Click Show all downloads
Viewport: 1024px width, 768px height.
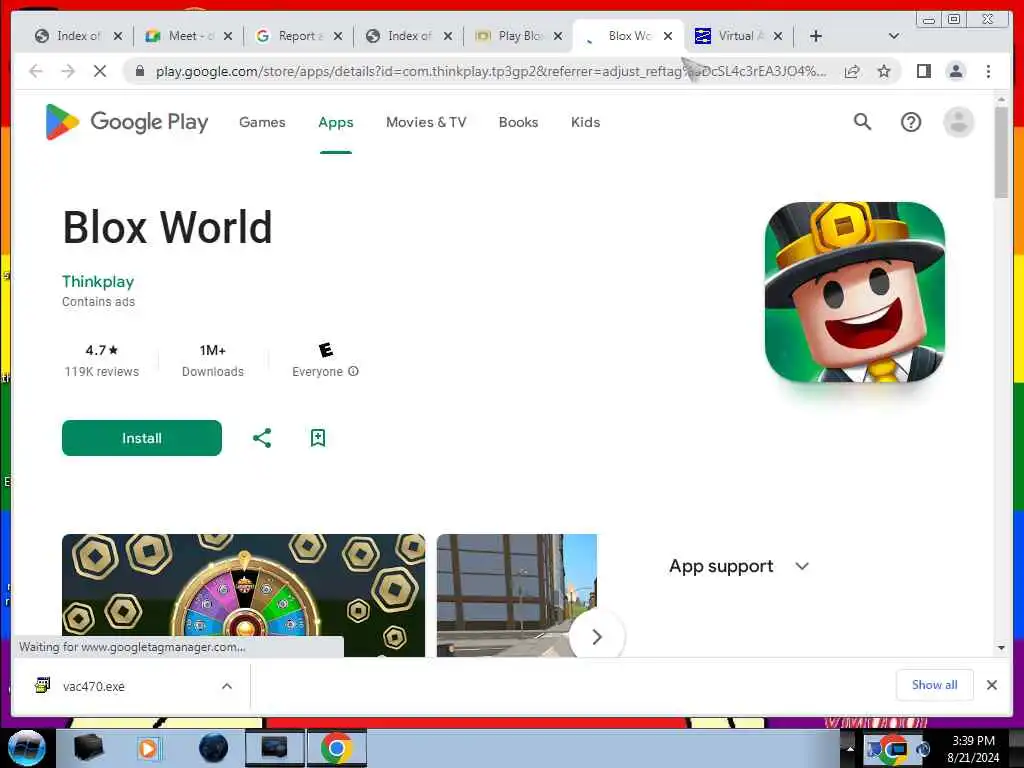935,685
